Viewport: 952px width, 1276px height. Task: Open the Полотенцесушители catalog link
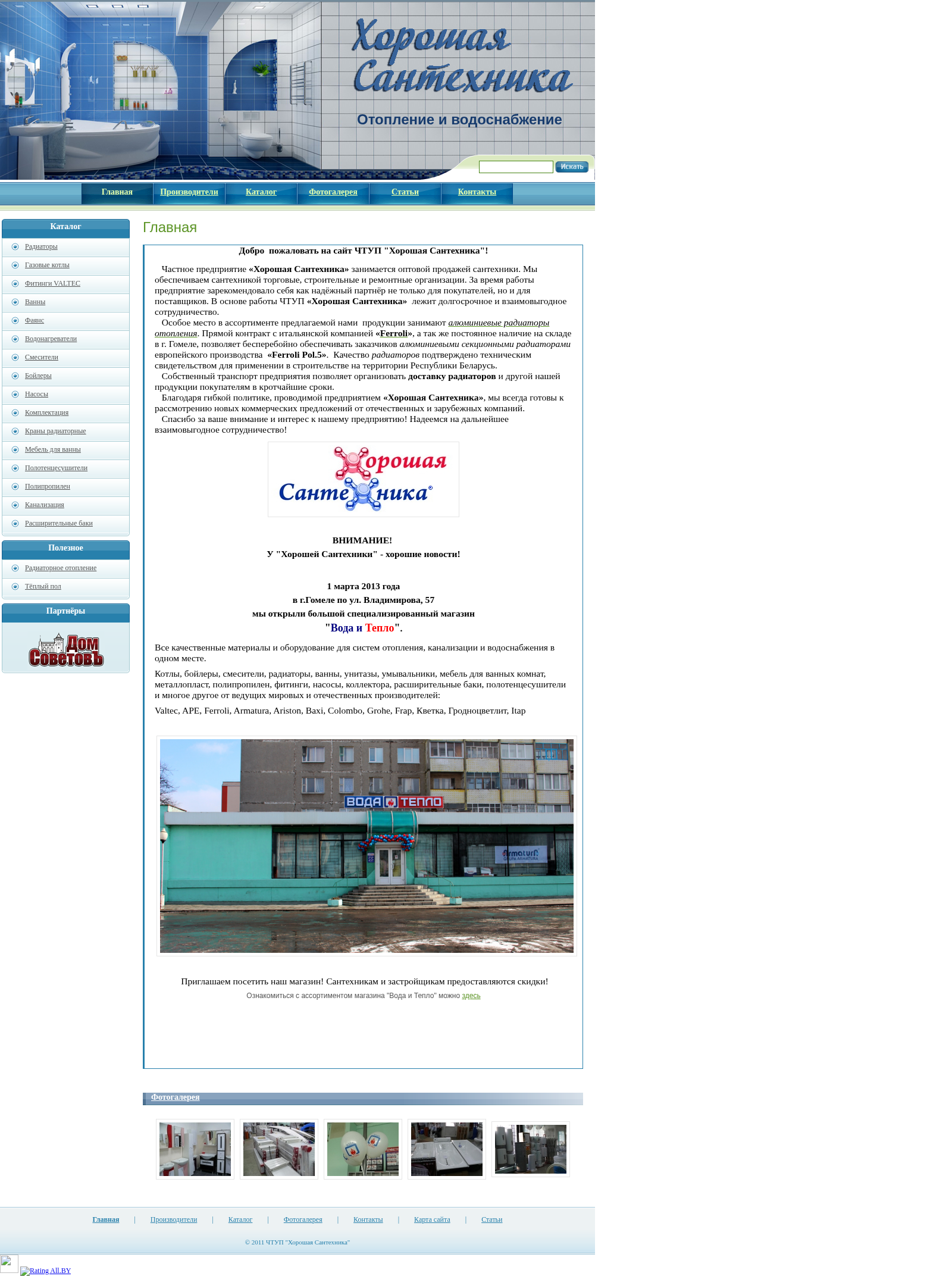click(56, 468)
